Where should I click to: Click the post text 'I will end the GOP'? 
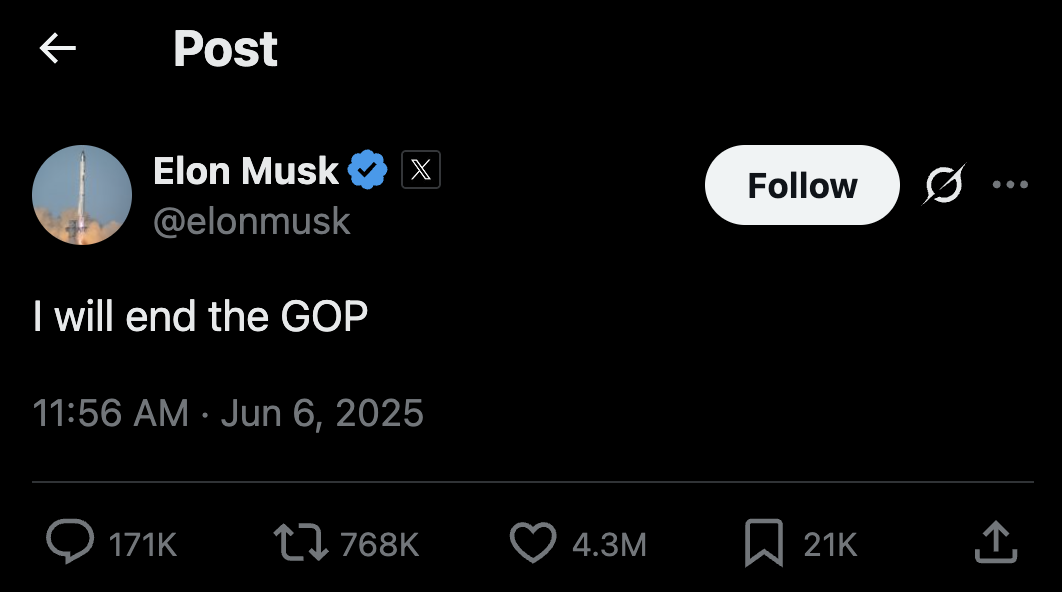(x=200, y=316)
